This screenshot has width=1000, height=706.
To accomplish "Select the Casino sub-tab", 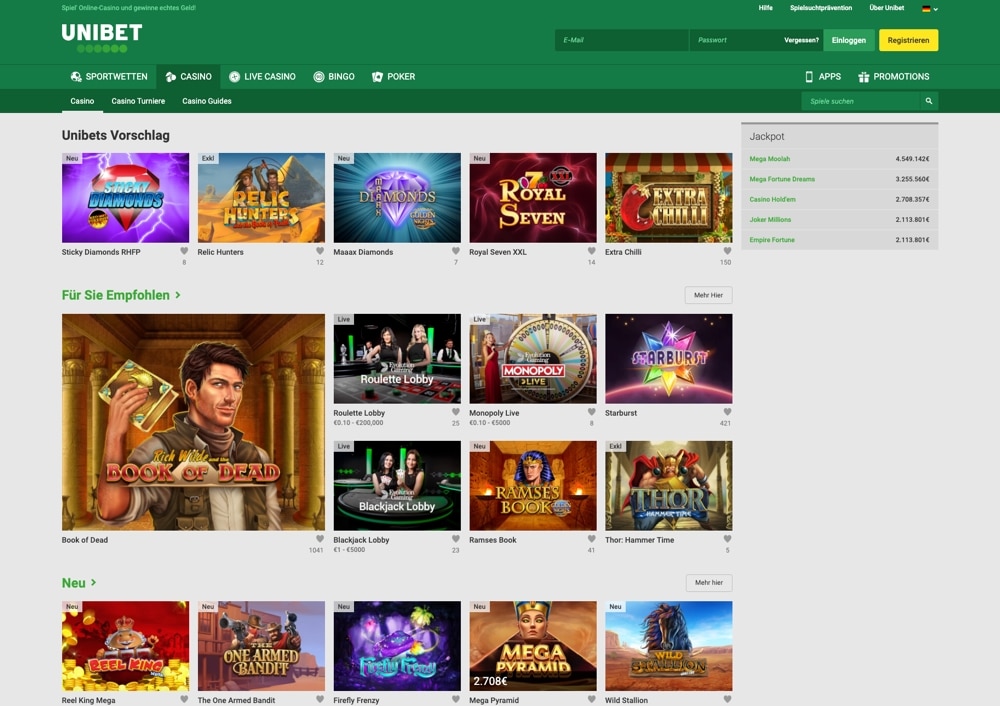I will point(82,101).
